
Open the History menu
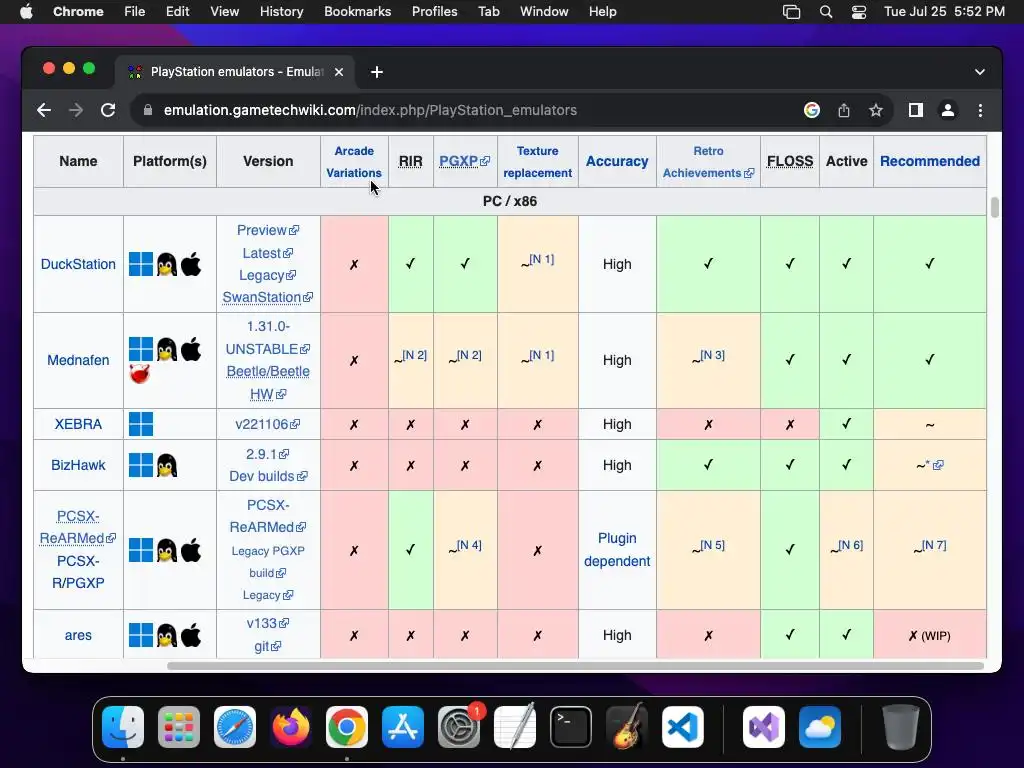tap(281, 12)
